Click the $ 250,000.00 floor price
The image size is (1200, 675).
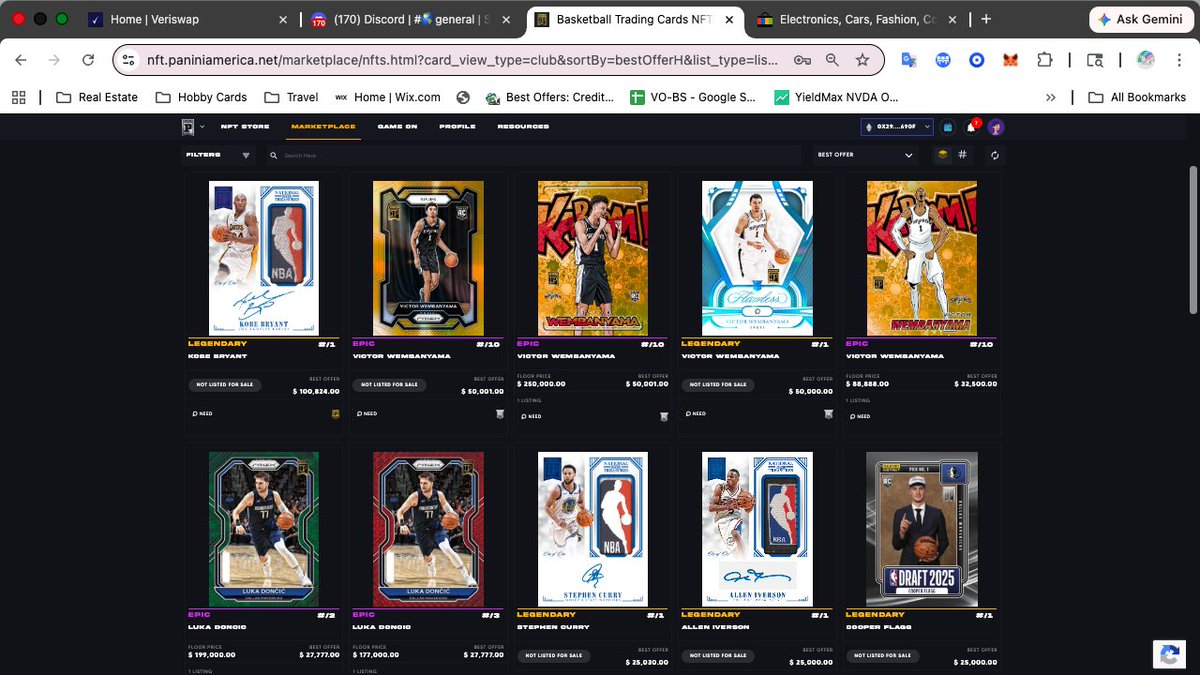[x=541, y=384]
